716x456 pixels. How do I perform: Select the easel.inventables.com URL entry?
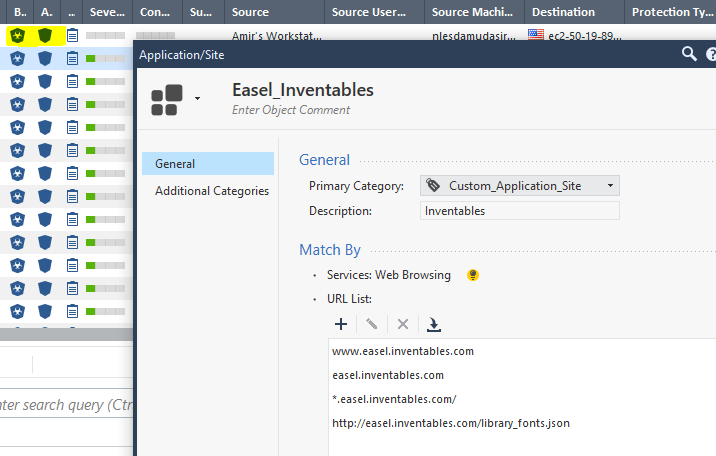(x=388, y=375)
